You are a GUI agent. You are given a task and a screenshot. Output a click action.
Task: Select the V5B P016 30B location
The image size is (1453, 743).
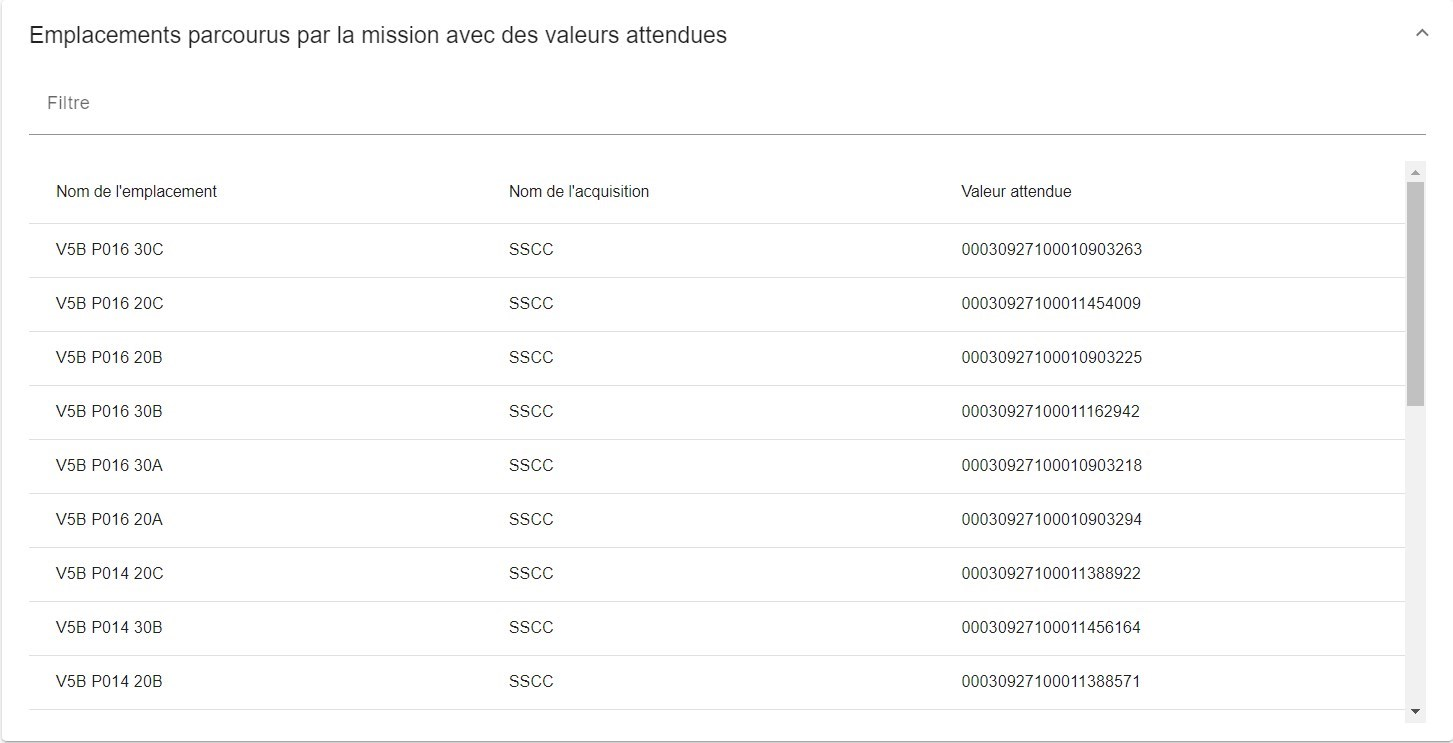tap(109, 412)
